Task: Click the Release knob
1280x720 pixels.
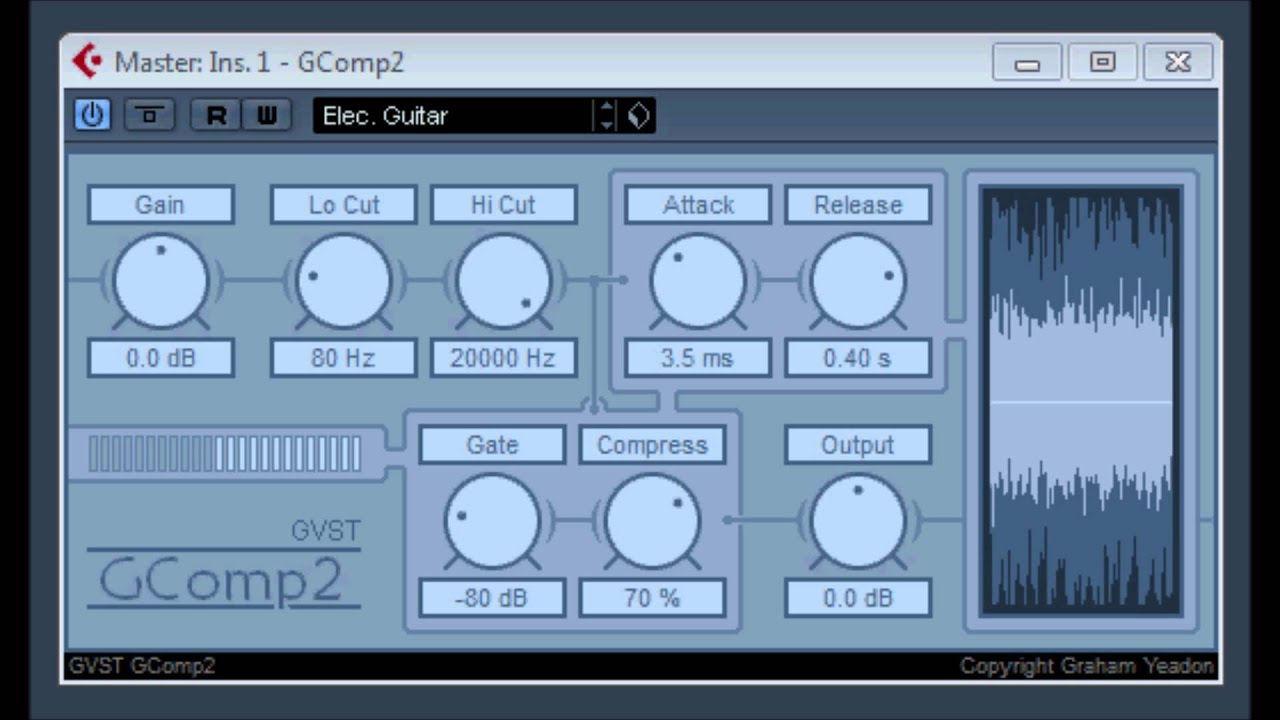Action: [858, 281]
